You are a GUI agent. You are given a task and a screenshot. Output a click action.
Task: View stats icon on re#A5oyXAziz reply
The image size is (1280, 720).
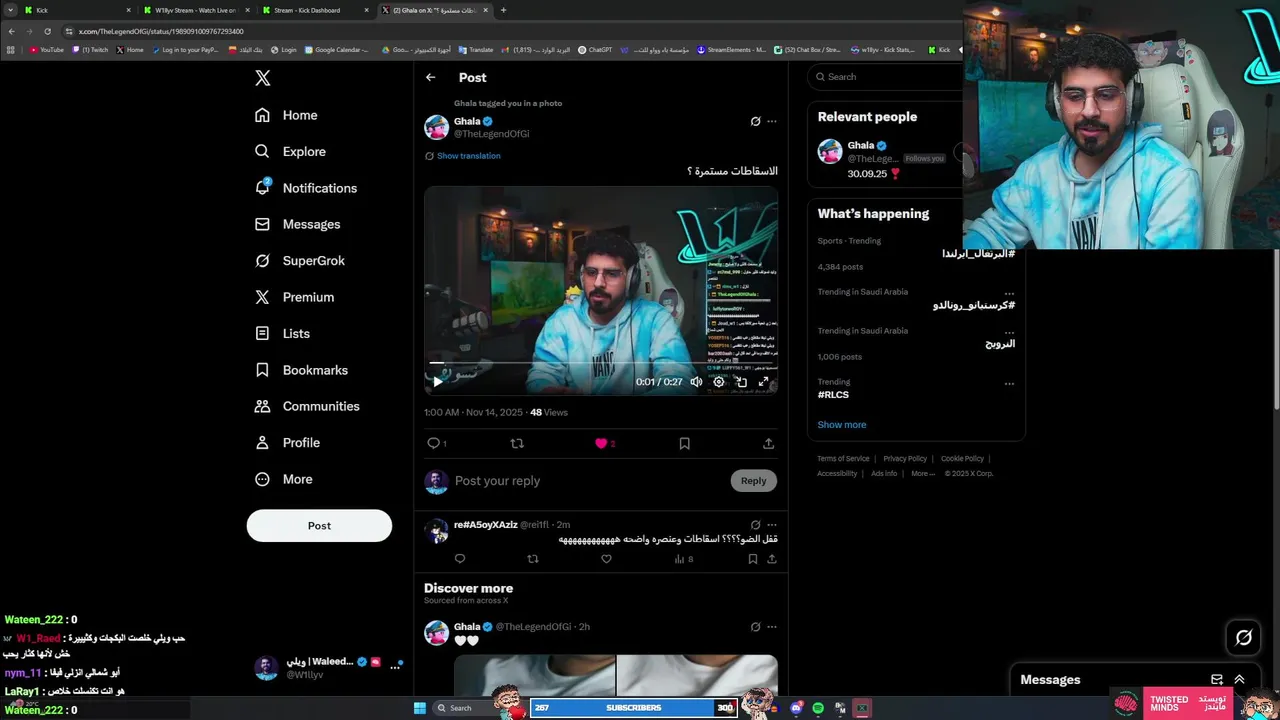tap(680, 559)
